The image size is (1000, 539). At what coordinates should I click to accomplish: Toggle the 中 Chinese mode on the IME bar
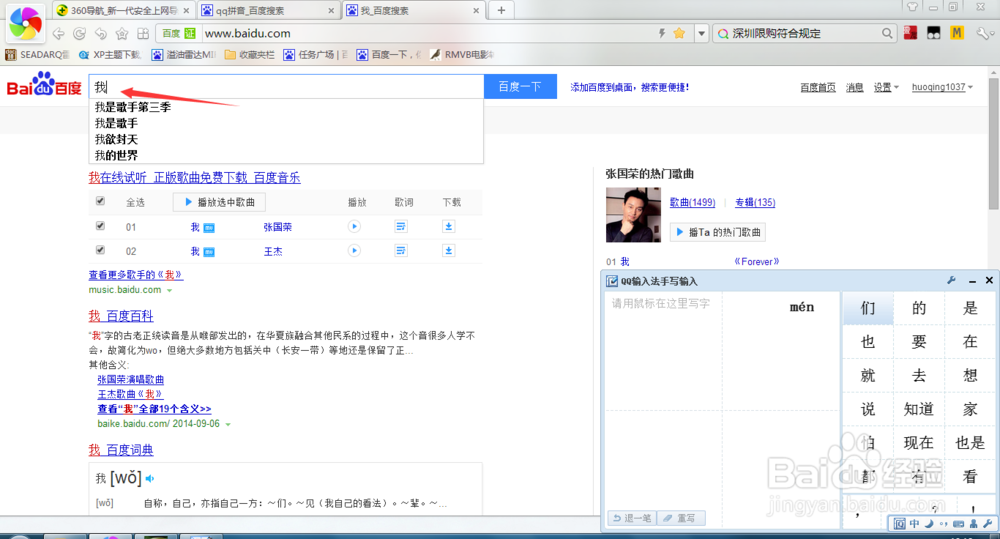tap(914, 524)
